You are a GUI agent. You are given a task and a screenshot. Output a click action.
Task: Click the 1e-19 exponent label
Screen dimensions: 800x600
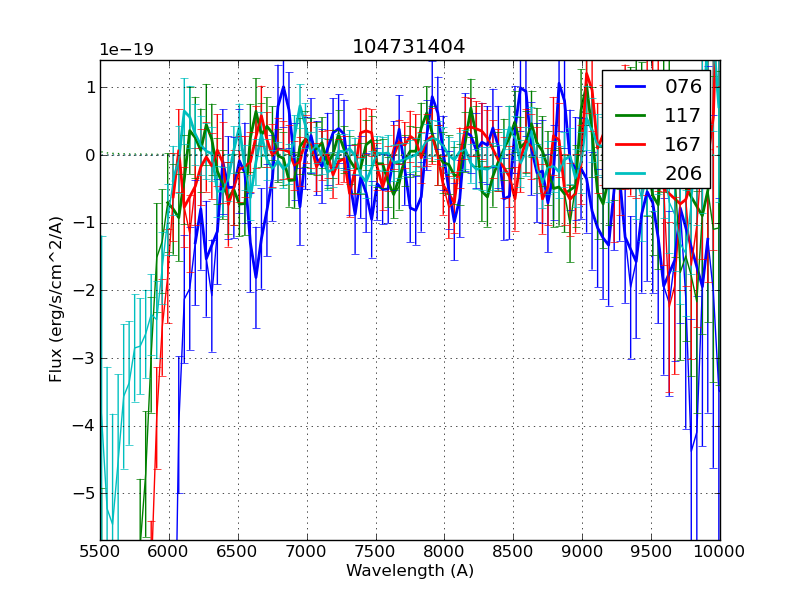(x=126, y=50)
